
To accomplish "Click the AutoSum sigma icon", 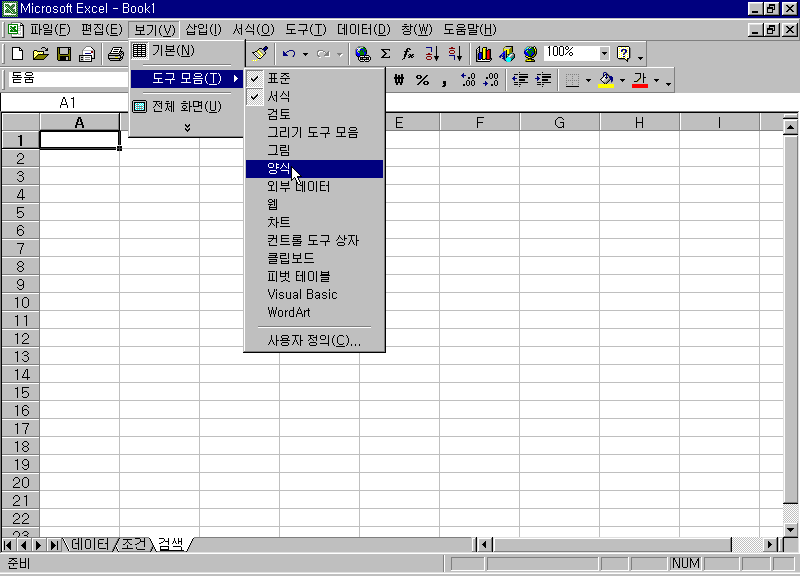I will pyautogui.click(x=385, y=53).
